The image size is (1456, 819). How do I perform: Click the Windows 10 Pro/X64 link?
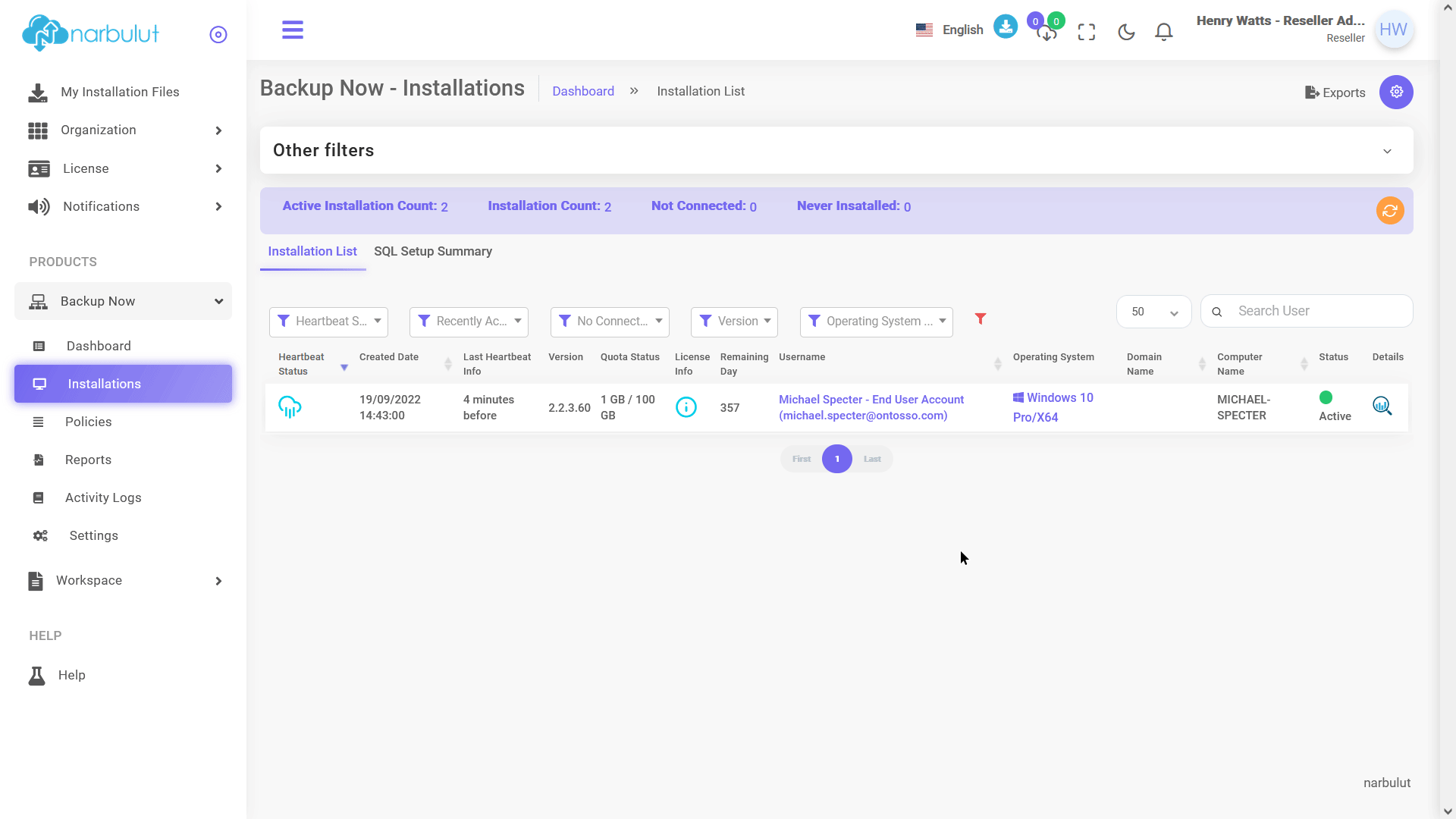pyautogui.click(x=1053, y=407)
